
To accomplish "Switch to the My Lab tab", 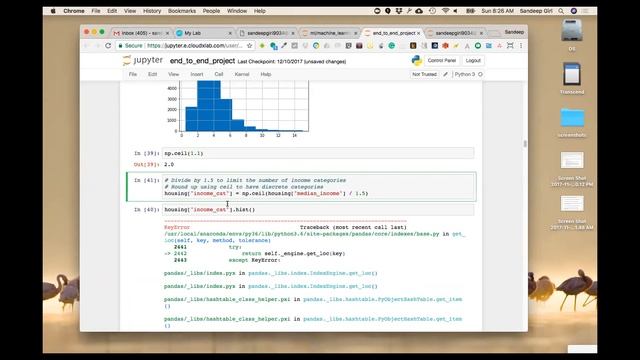I will (203, 33).
